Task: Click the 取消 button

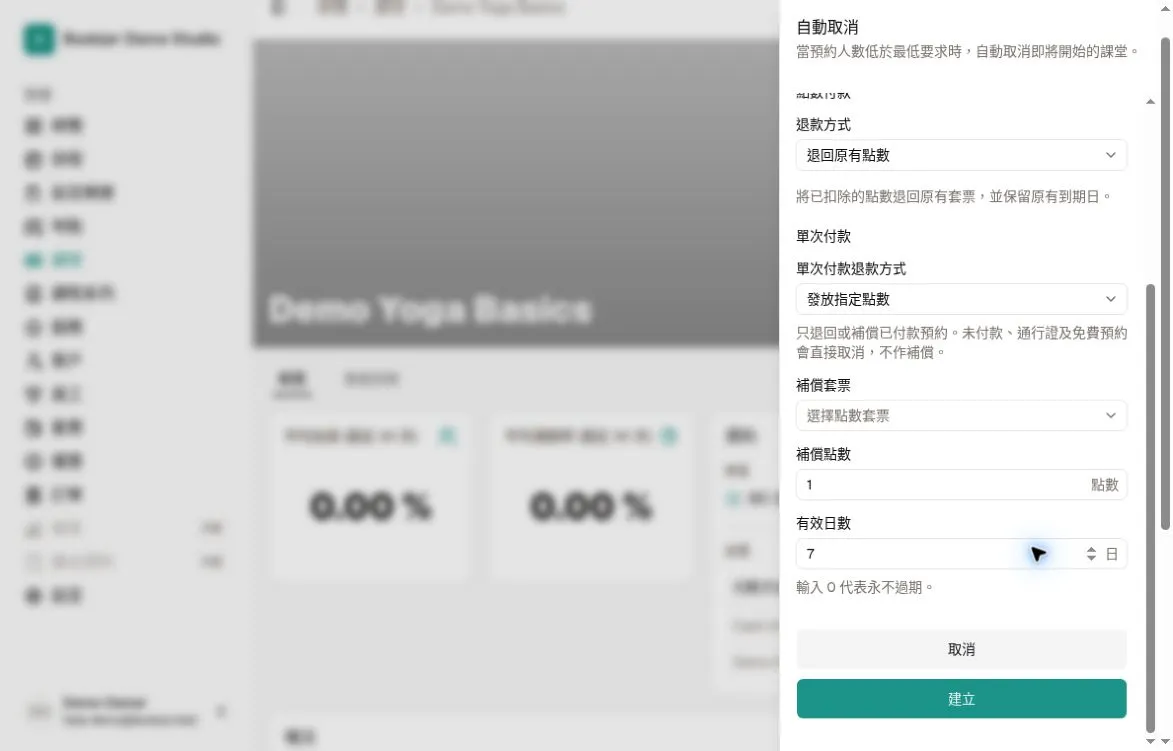Action: coord(961,649)
